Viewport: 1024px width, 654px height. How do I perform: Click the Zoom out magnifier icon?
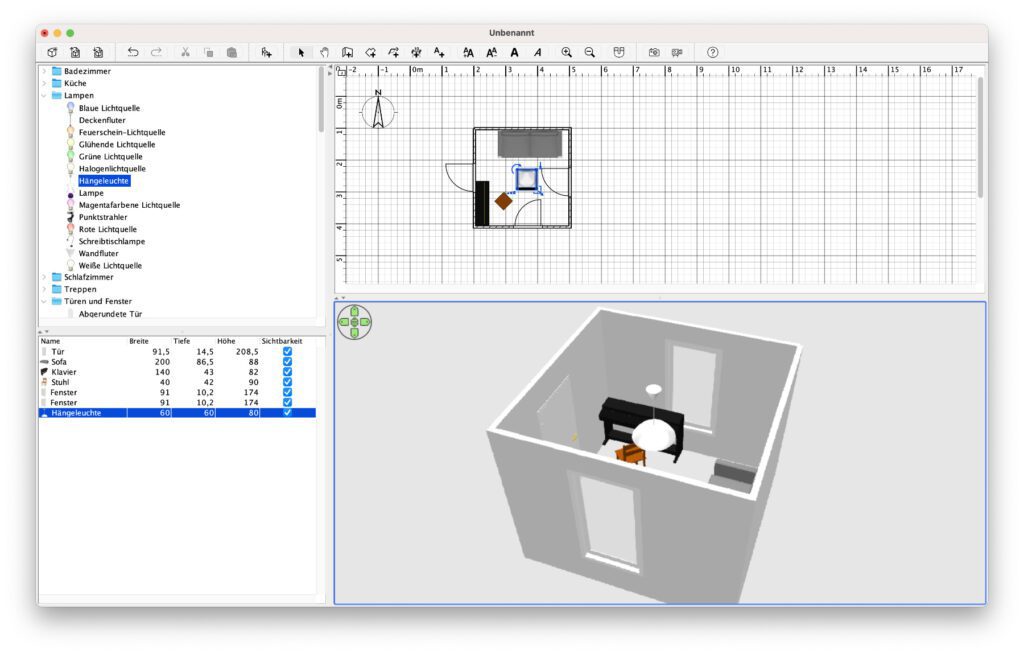pyautogui.click(x=590, y=52)
